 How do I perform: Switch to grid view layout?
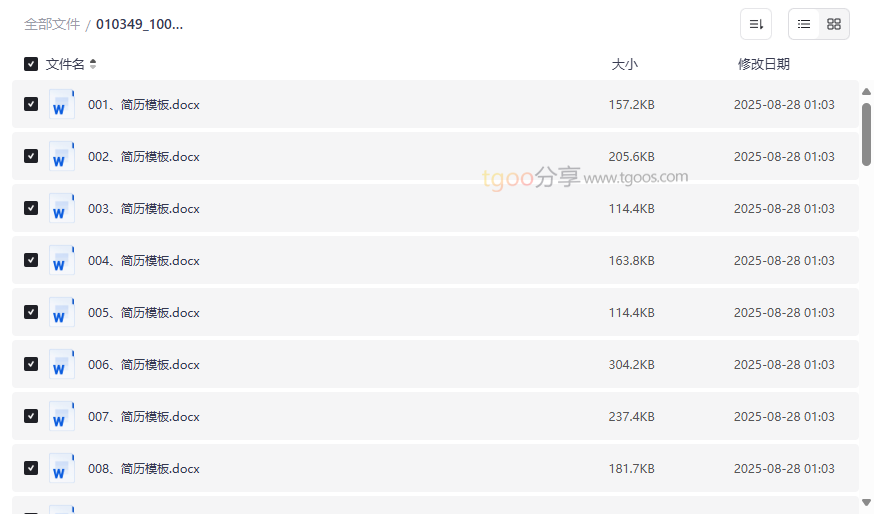pyautogui.click(x=834, y=24)
